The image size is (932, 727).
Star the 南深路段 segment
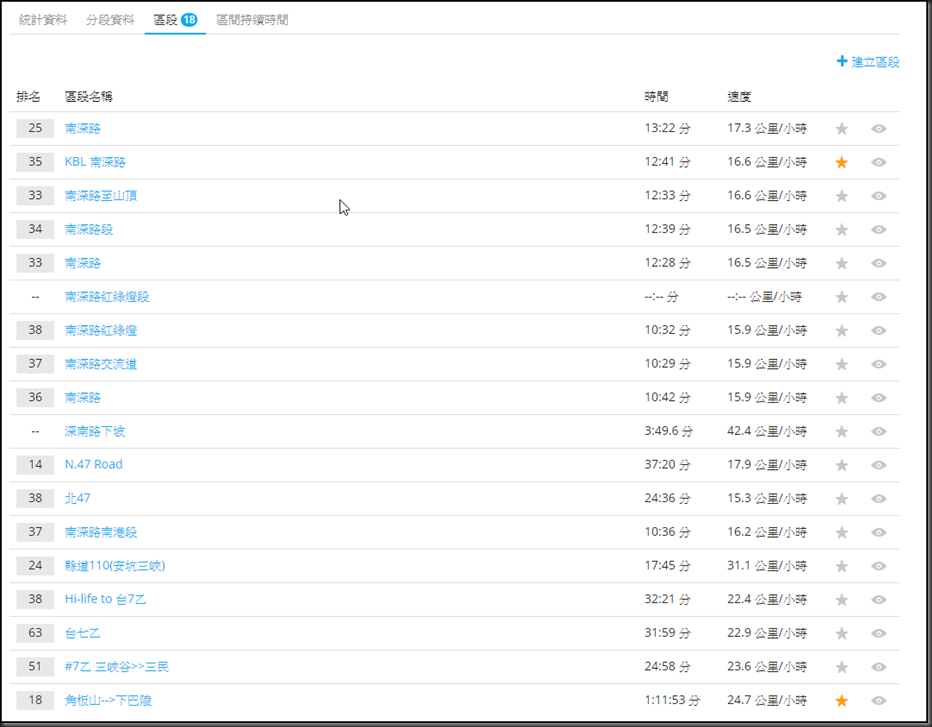pyautogui.click(x=842, y=229)
